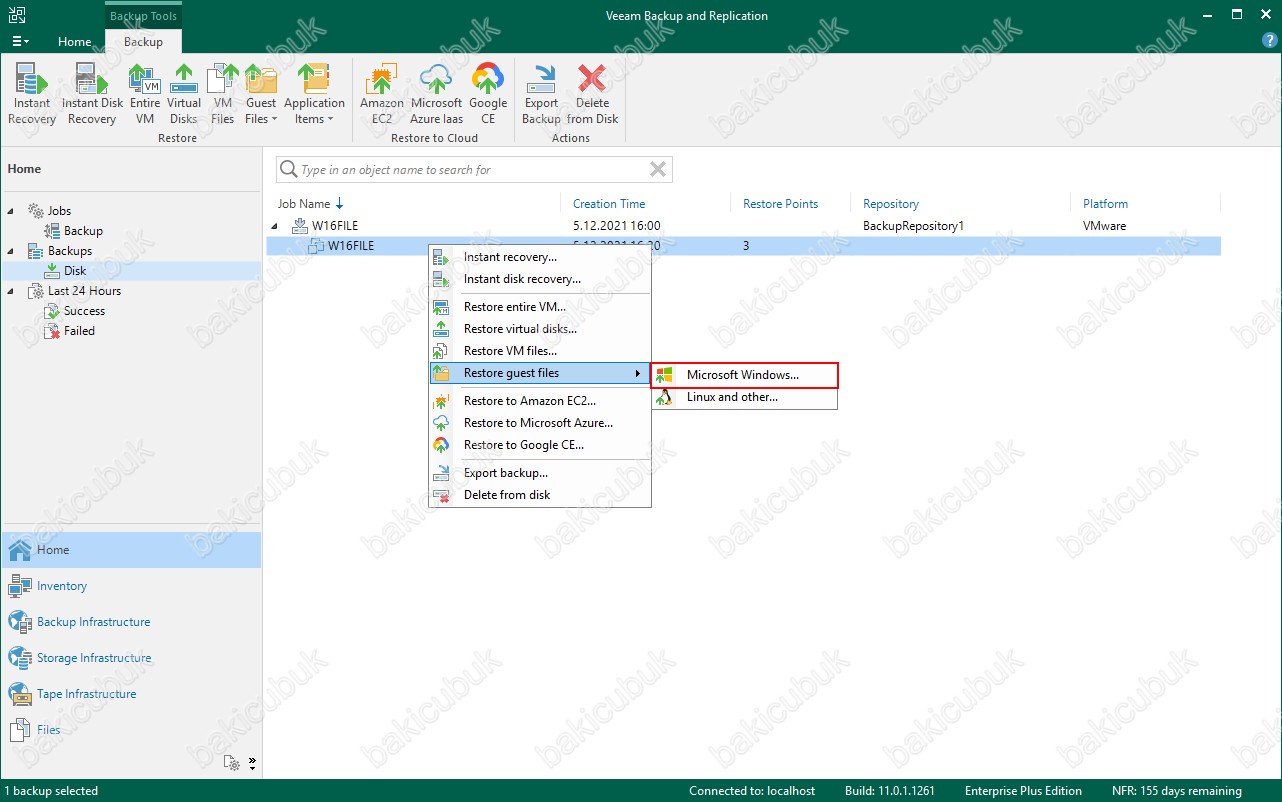Screen dimensions: 1282x802
Task: Choose Instant disk recovery... menu entry
Action: pyautogui.click(x=540, y=279)
